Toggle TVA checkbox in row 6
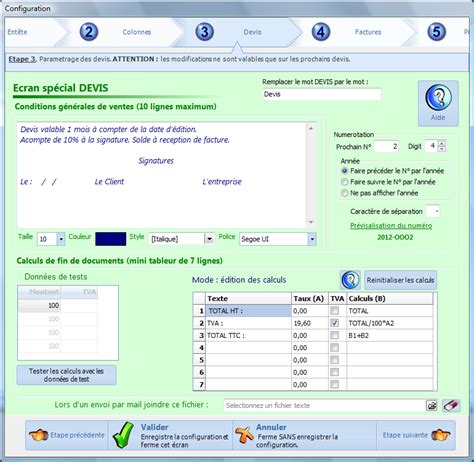Image resolution: width=474 pixels, height=462 pixels. pos(335,372)
